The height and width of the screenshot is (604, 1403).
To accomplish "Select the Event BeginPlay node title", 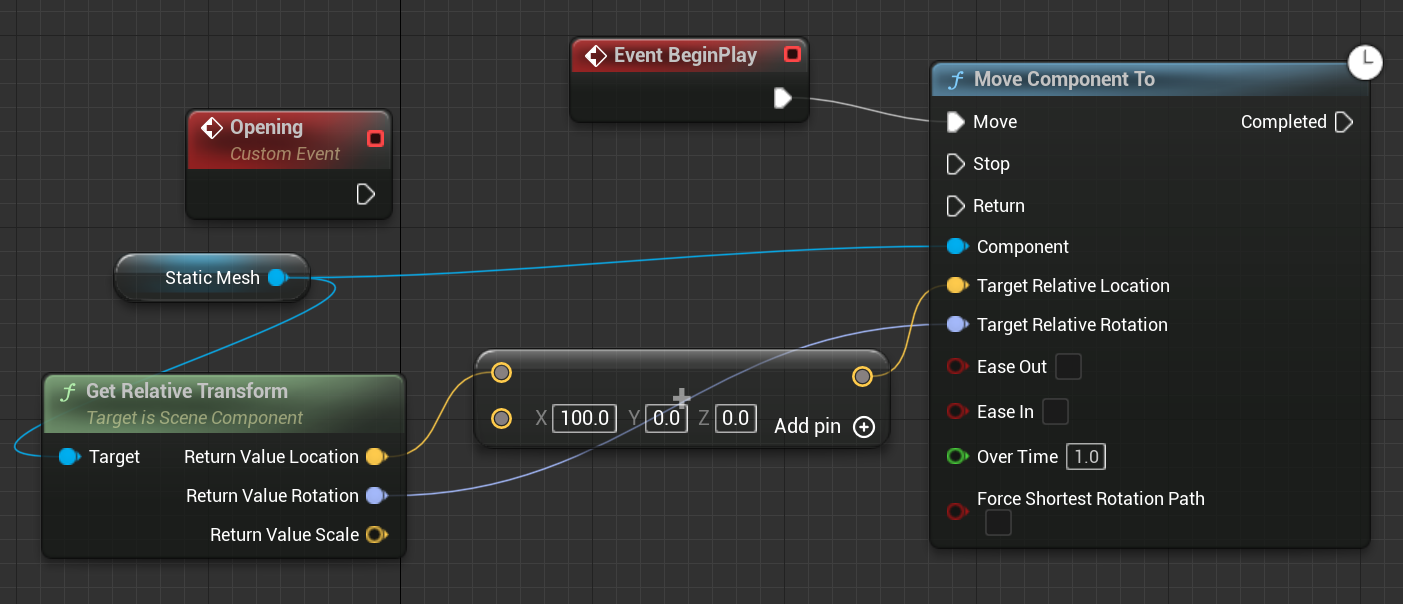I will click(x=685, y=55).
